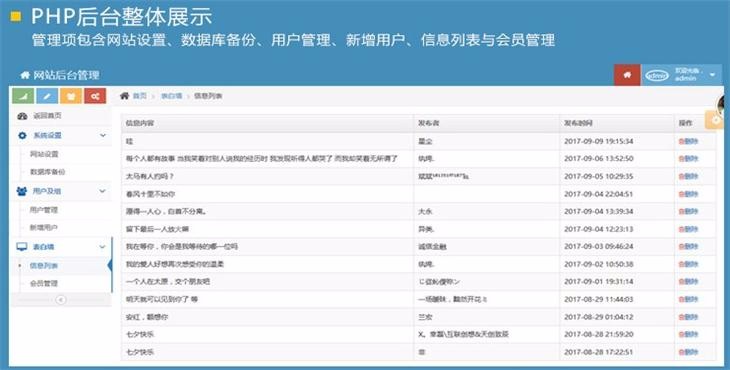Click the orange users shortcut button
The width and height of the screenshot is (730, 370).
(x=71, y=96)
